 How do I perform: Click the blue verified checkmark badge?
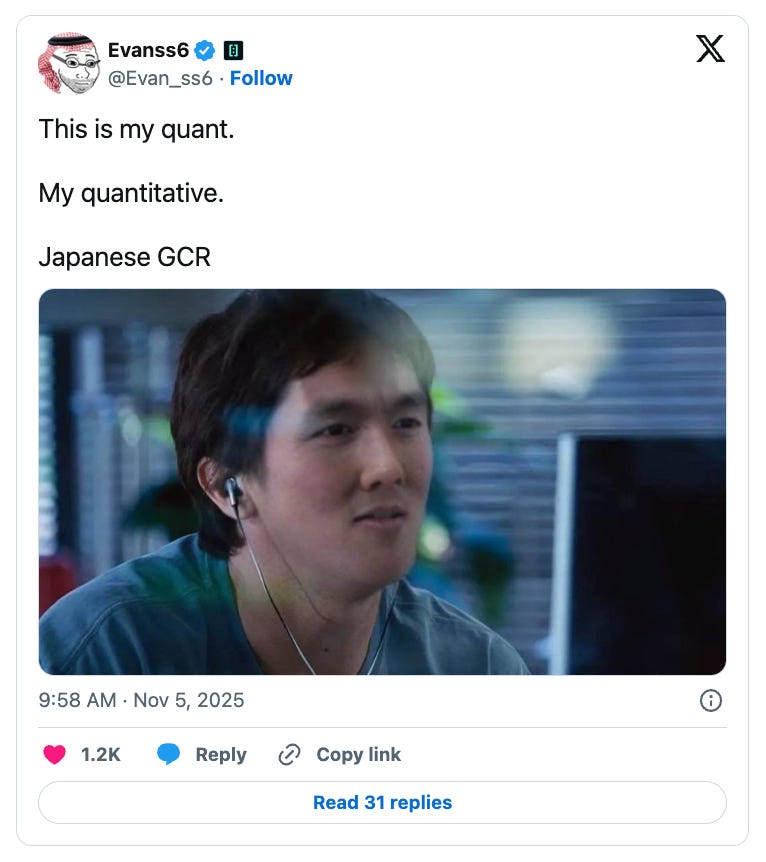tap(205, 51)
